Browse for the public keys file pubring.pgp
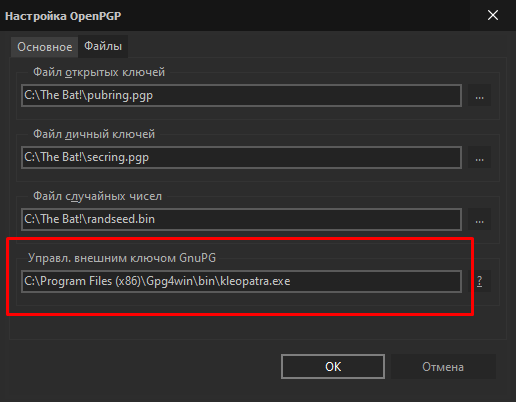This screenshot has height=402, width=516. click(479, 96)
